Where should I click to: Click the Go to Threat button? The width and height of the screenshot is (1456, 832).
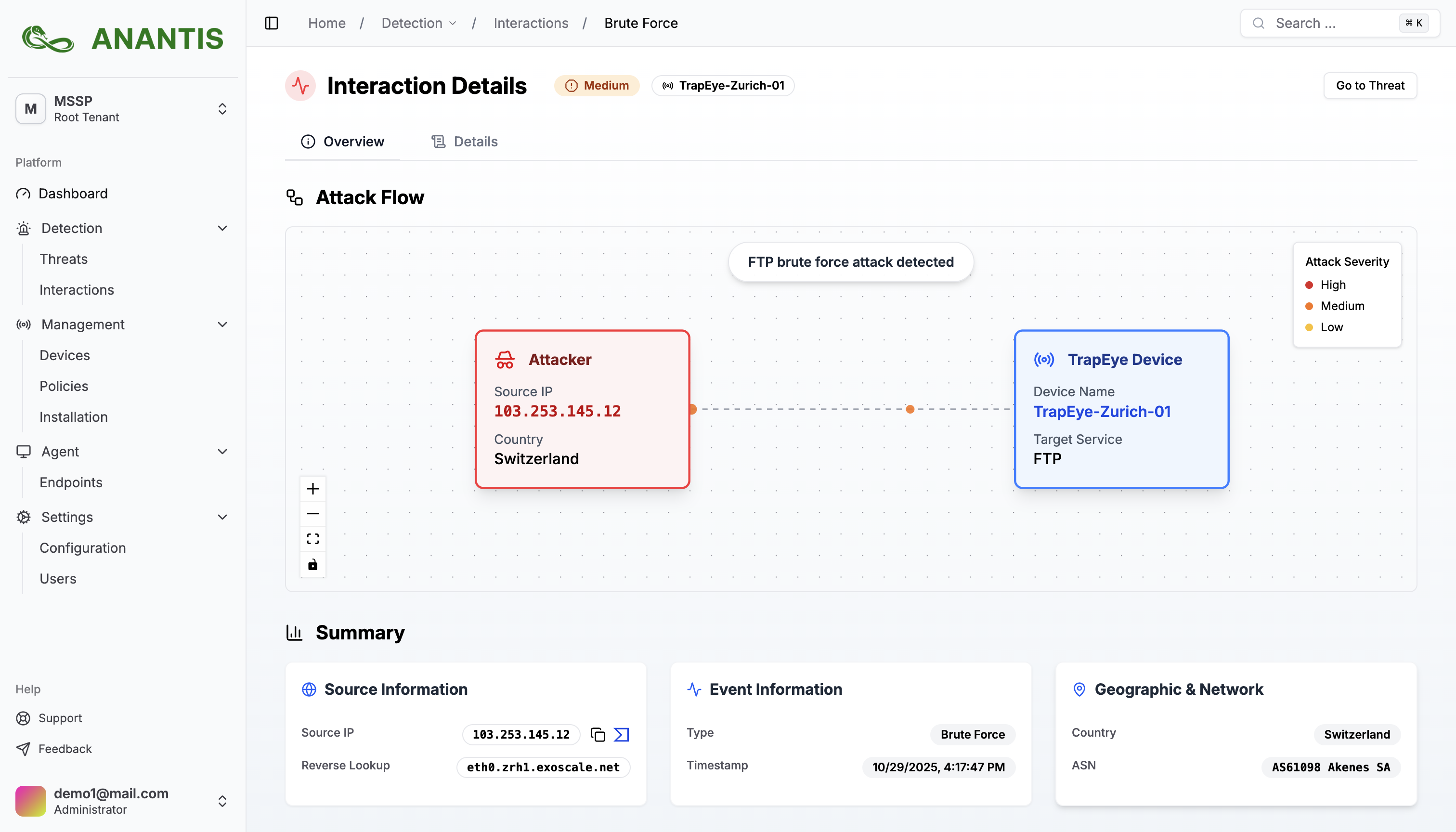coord(1370,85)
